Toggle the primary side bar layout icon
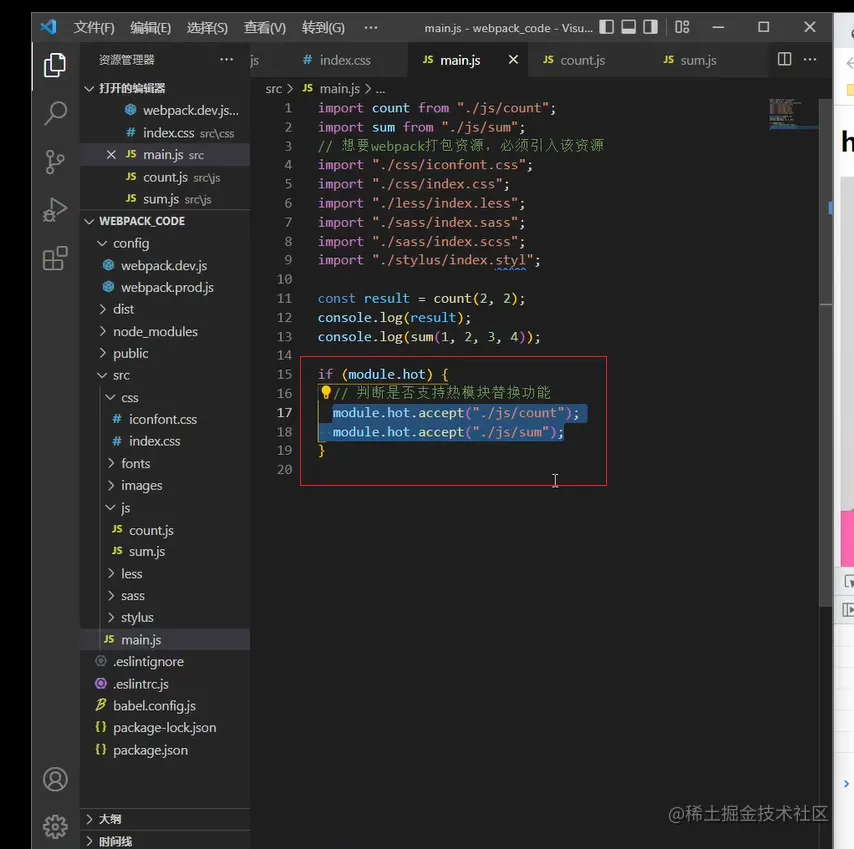Image resolution: width=854 pixels, height=849 pixels. pyautogui.click(x=606, y=27)
